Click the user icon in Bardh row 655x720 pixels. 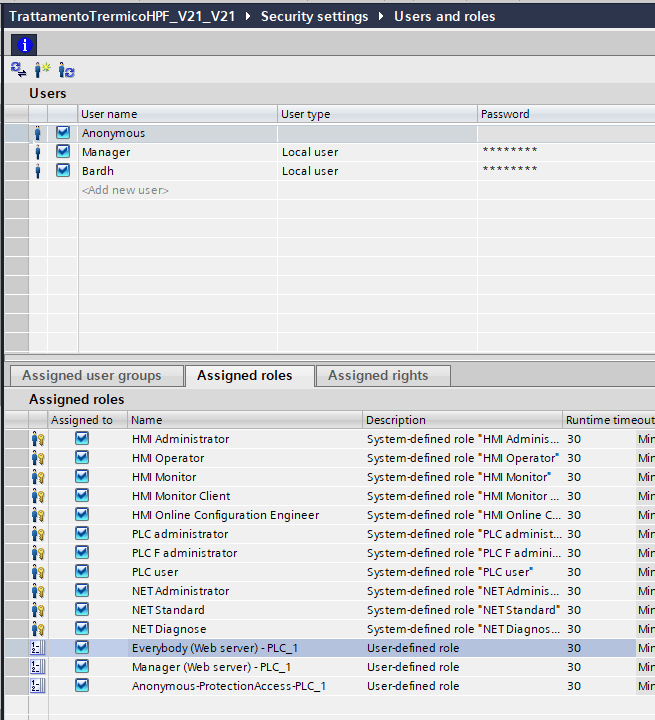pyautogui.click(x=38, y=171)
